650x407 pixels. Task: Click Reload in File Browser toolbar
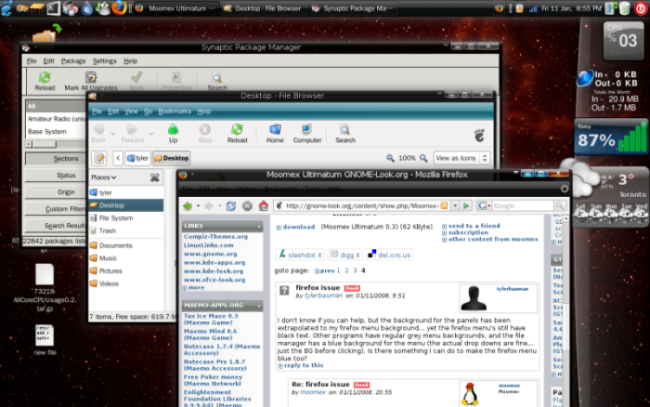click(237, 130)
